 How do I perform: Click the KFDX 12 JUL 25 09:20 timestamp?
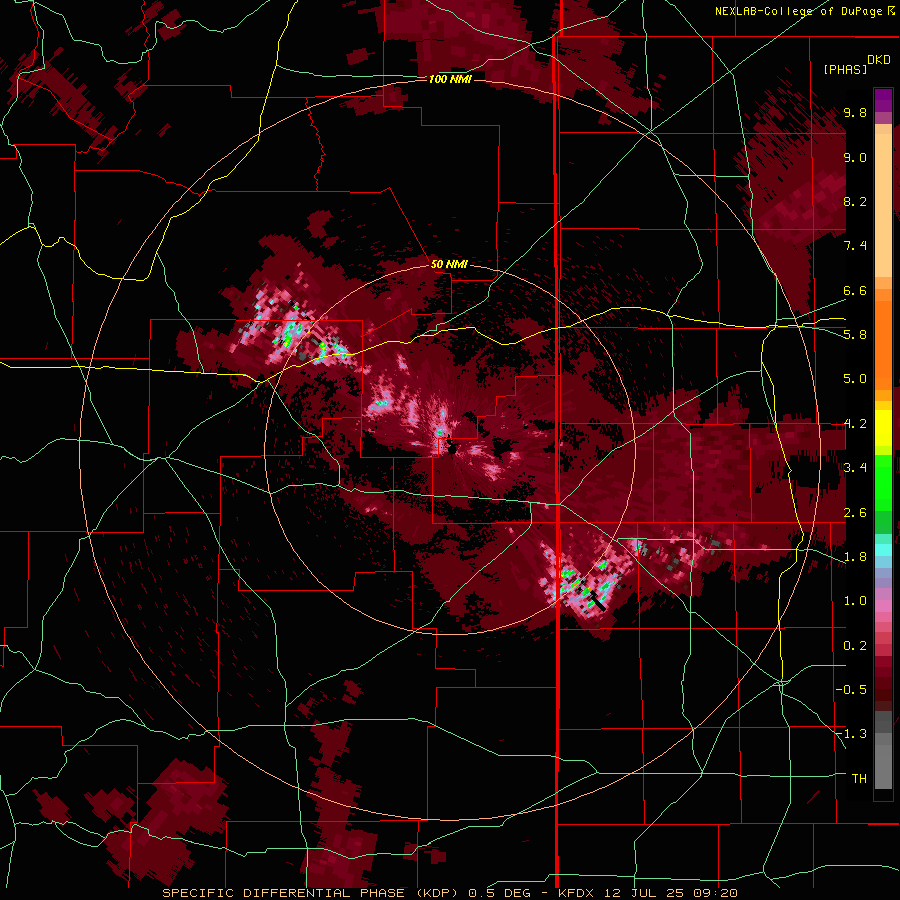click(647, 893)
